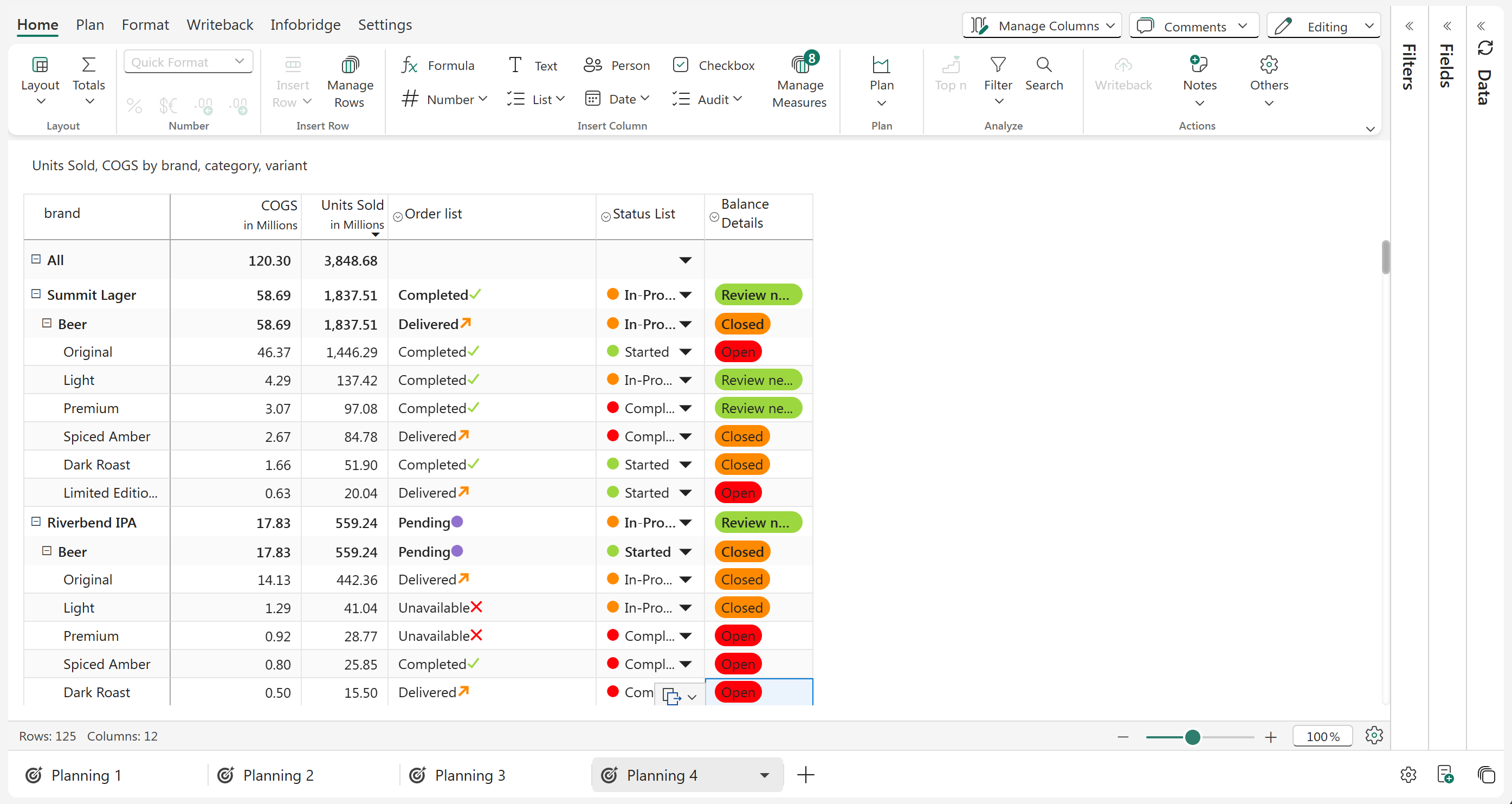1512x804 pixels.
Task: Click the Manage Rows icon
Action: (350, 65)
